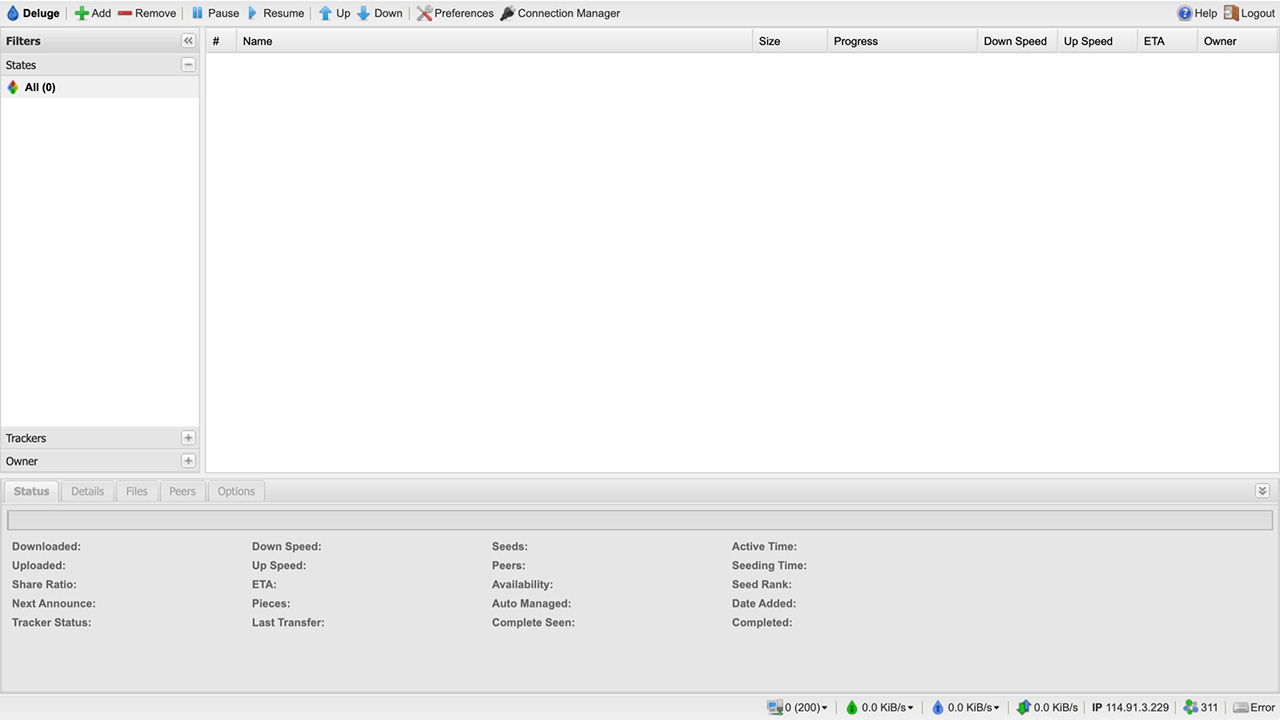Open the Help link
The width and height of the screenshot is (1280, 720).
coord(1197,13)
